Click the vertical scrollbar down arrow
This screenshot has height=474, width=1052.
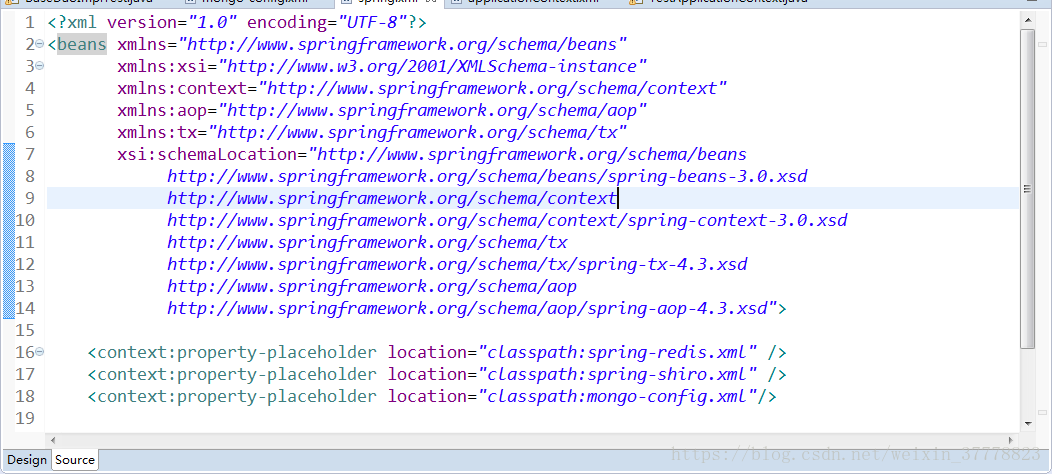(1028, 424)
